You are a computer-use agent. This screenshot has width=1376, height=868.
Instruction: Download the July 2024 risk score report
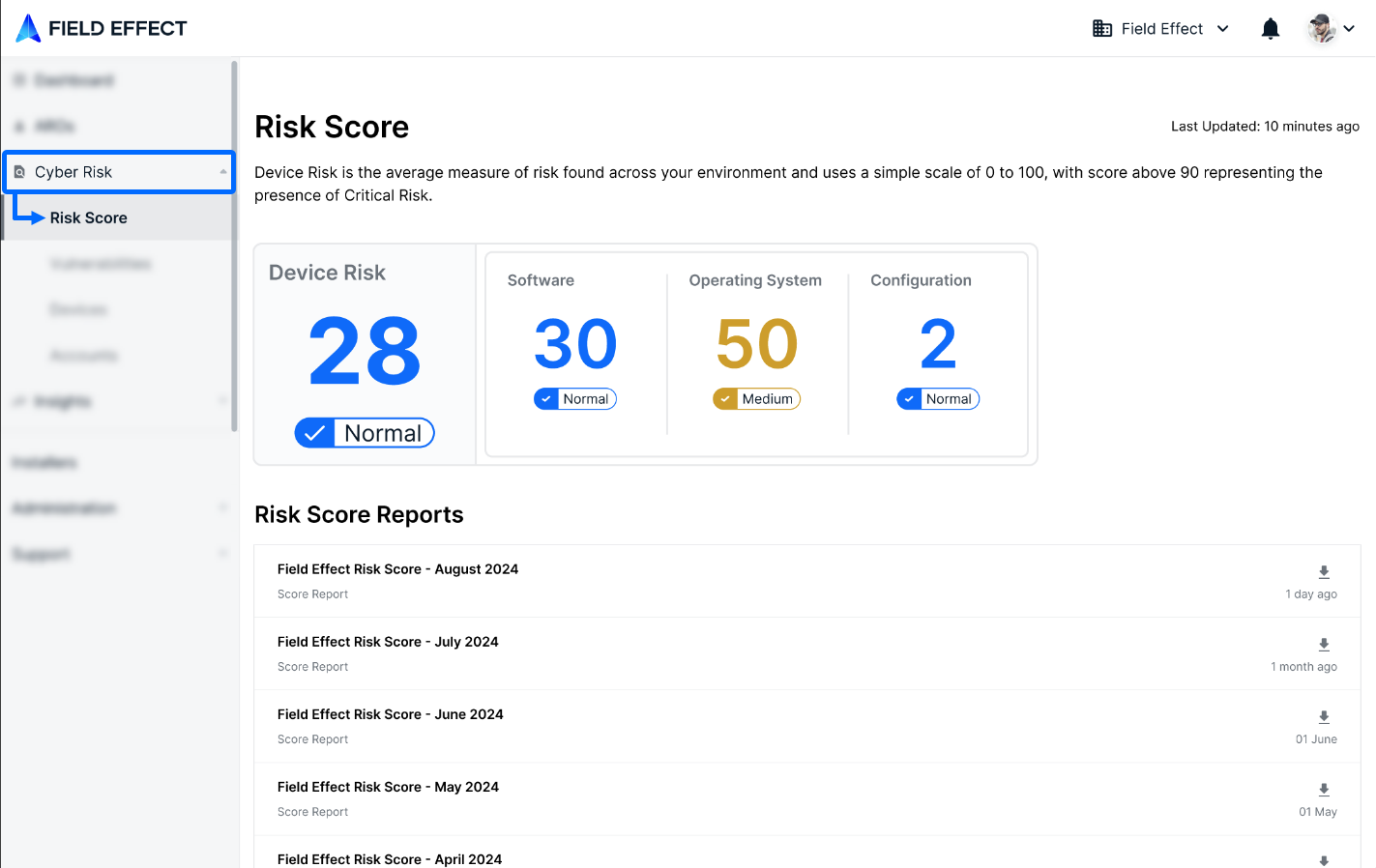tap(1324, 645)
